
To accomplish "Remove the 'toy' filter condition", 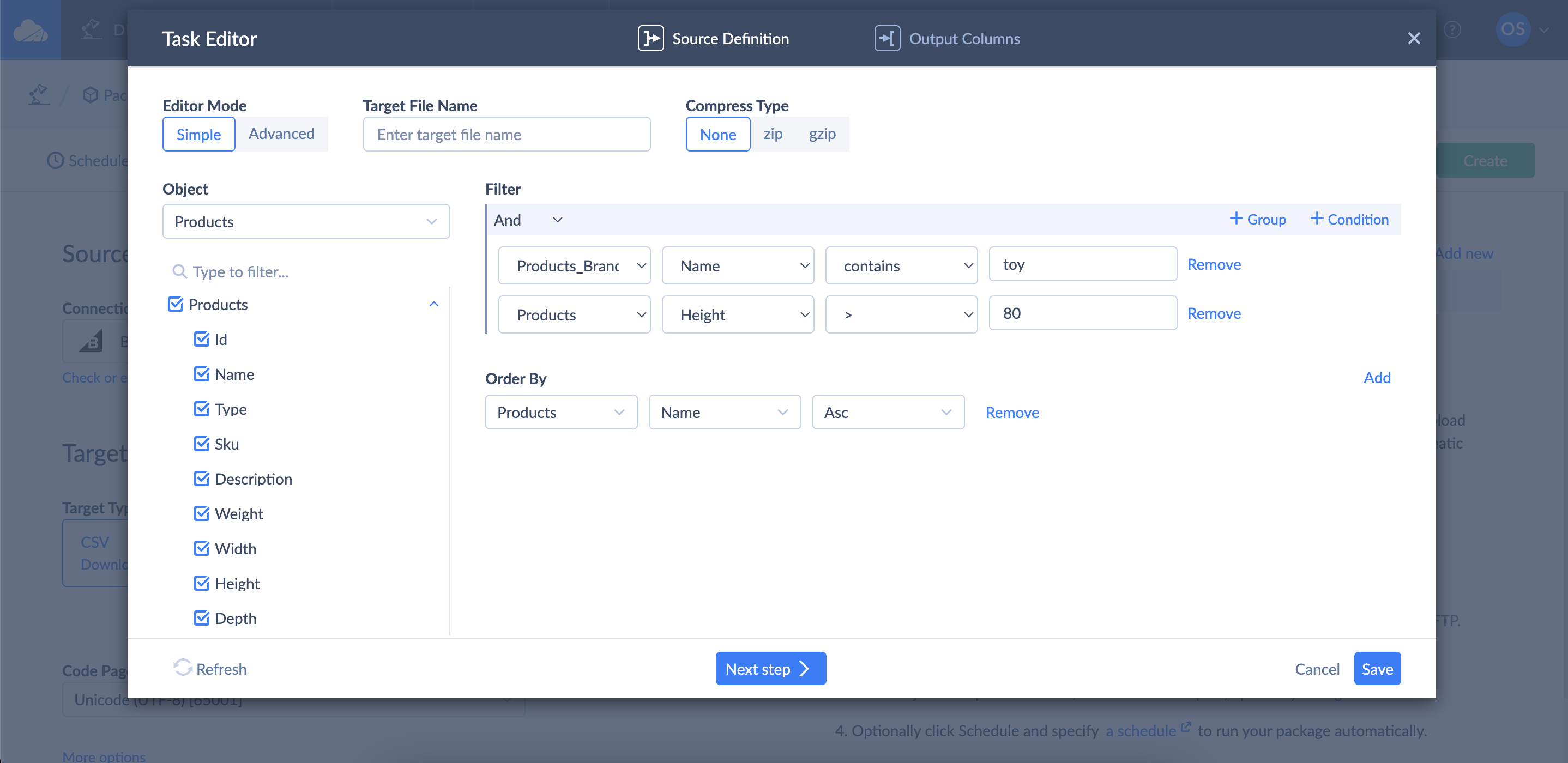I will point(1214,264).
